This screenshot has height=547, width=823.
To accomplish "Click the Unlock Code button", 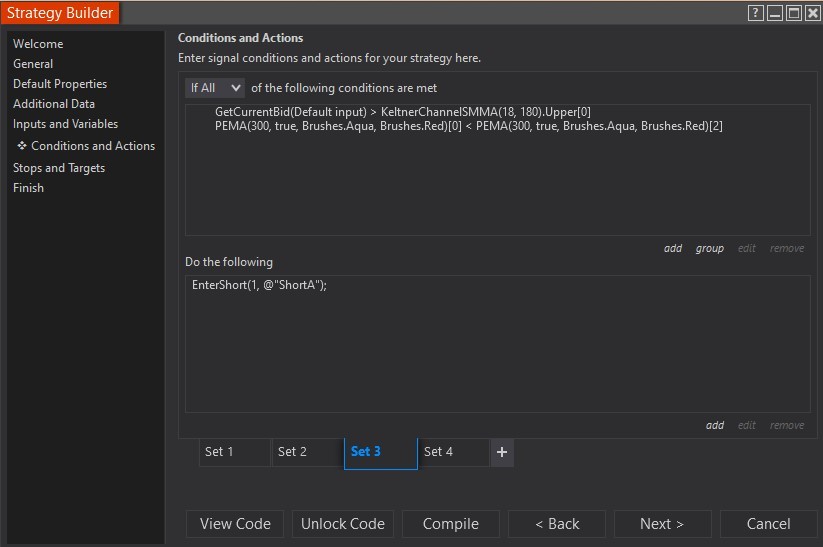I will (x=343, y=524).
